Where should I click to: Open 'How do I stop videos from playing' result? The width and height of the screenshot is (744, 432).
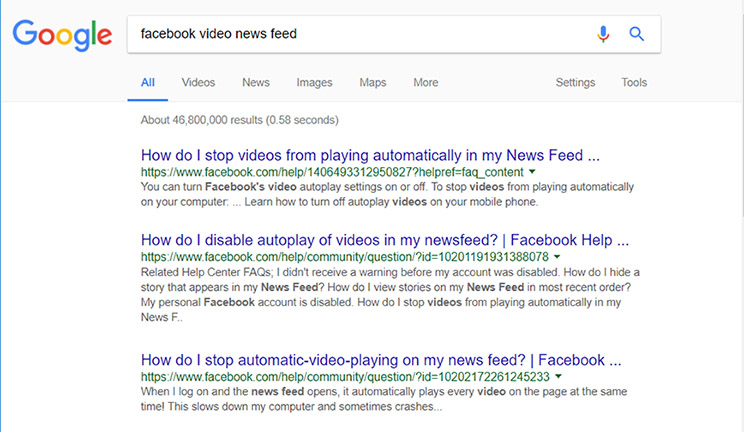tap(370, 155)
